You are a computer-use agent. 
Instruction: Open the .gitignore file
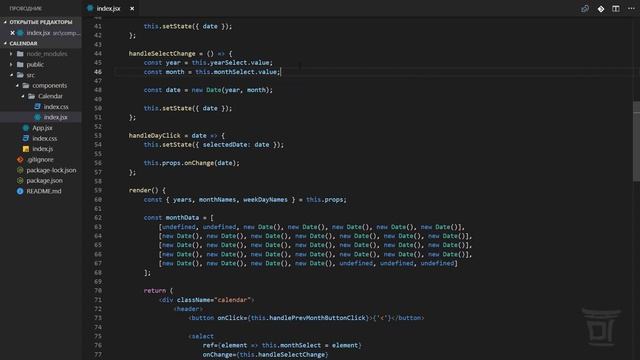(40, 160)
